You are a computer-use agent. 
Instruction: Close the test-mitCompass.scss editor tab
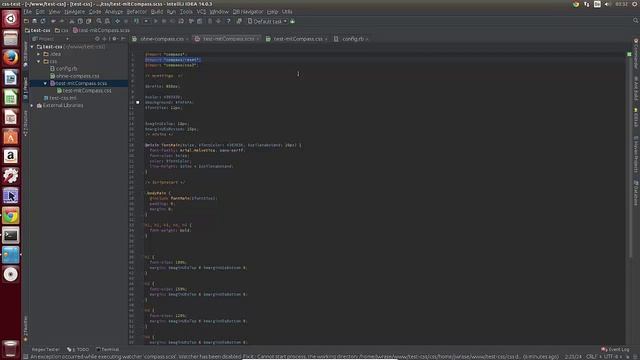tap(258, 39)
